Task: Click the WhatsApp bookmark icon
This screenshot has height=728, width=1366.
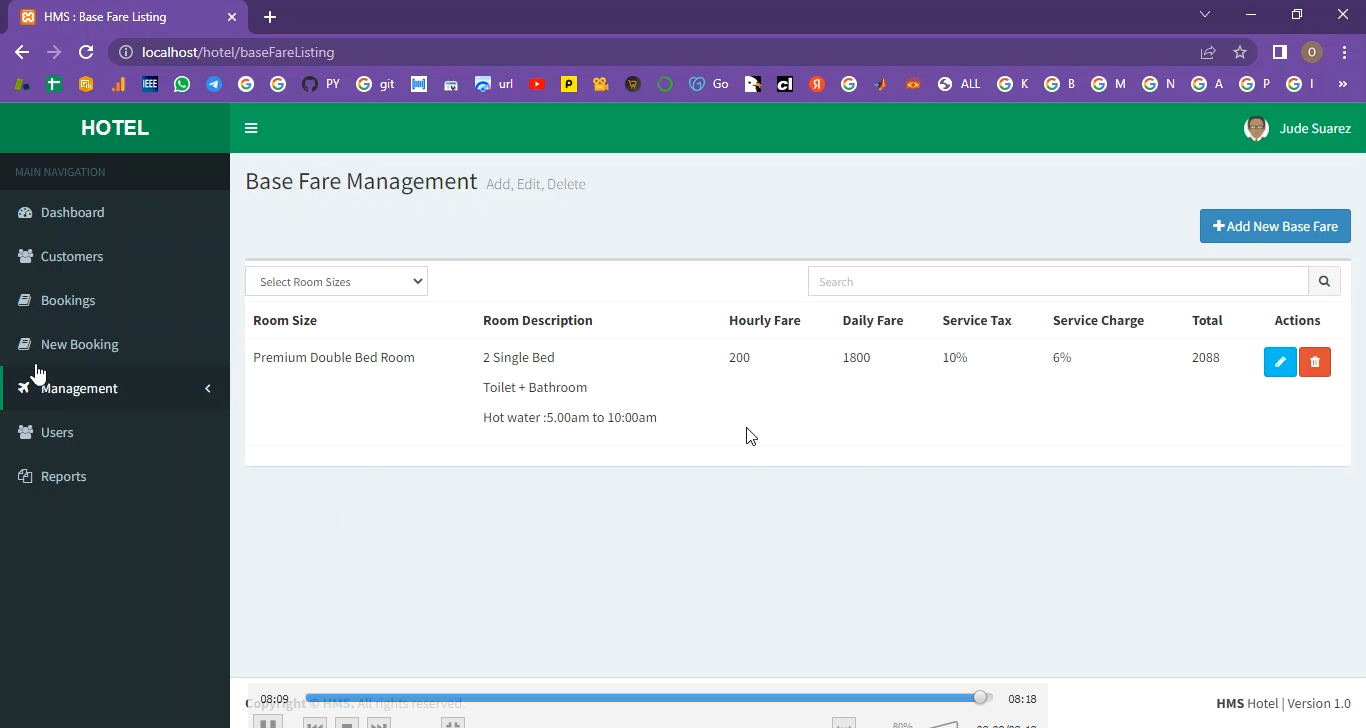Action: [x=182, y=85]
